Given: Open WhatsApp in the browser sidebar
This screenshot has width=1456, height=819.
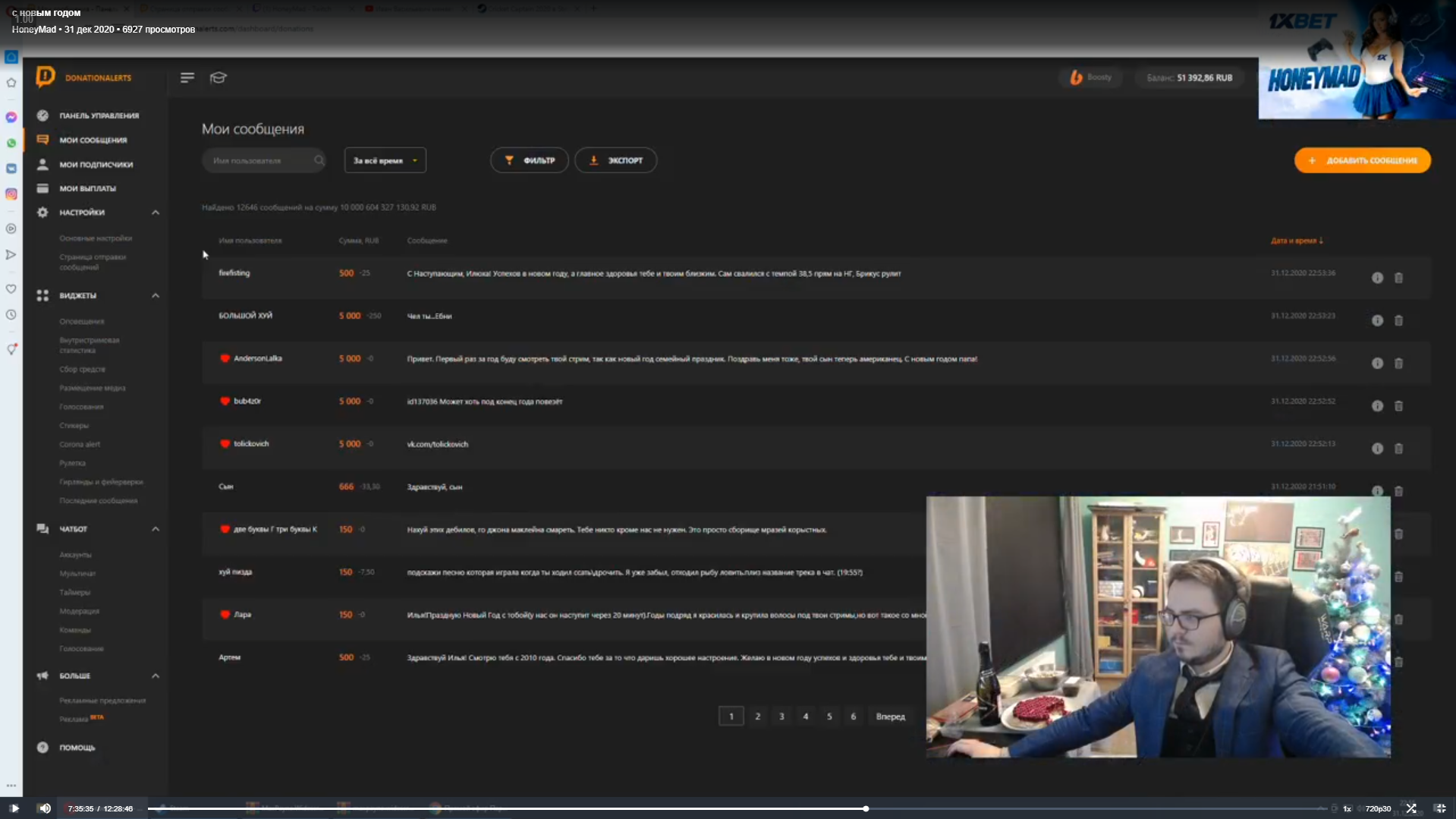Looking at the screenshot, I should tap(11, 143).
